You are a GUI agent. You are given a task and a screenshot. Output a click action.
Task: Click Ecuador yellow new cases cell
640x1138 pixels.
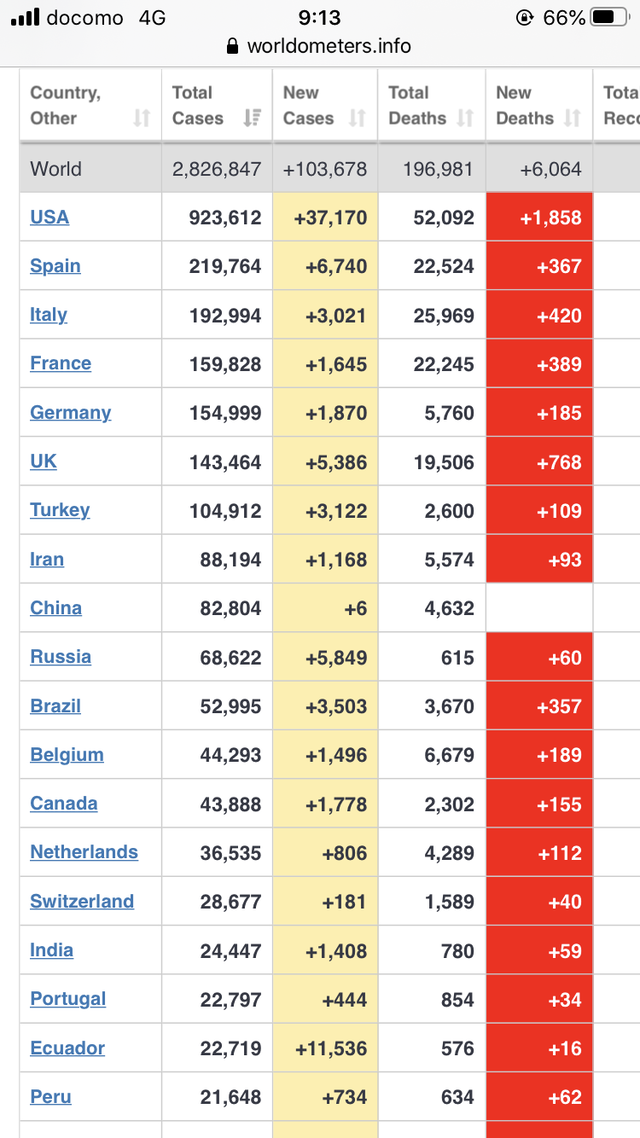pyautogui.click(x=325, y=1048)
